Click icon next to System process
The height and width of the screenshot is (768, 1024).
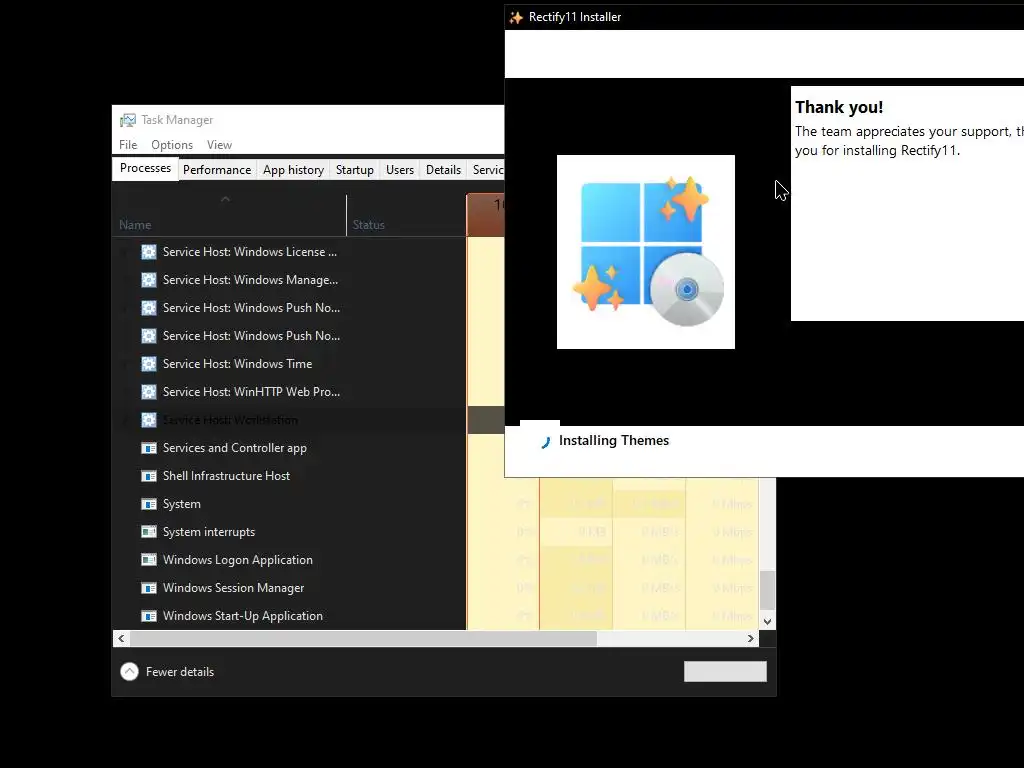pos(149,504)
